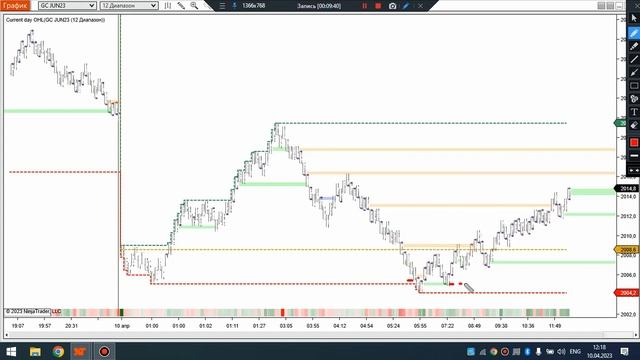Viewport: 640px width, 360px height.
Task: Click the 10 апр date label
Action: 122,326
